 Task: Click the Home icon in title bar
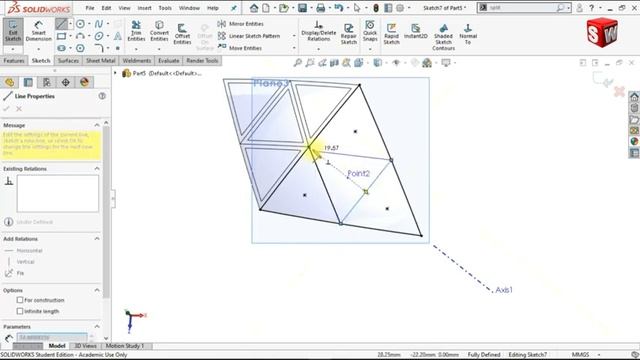pos(254,8)
